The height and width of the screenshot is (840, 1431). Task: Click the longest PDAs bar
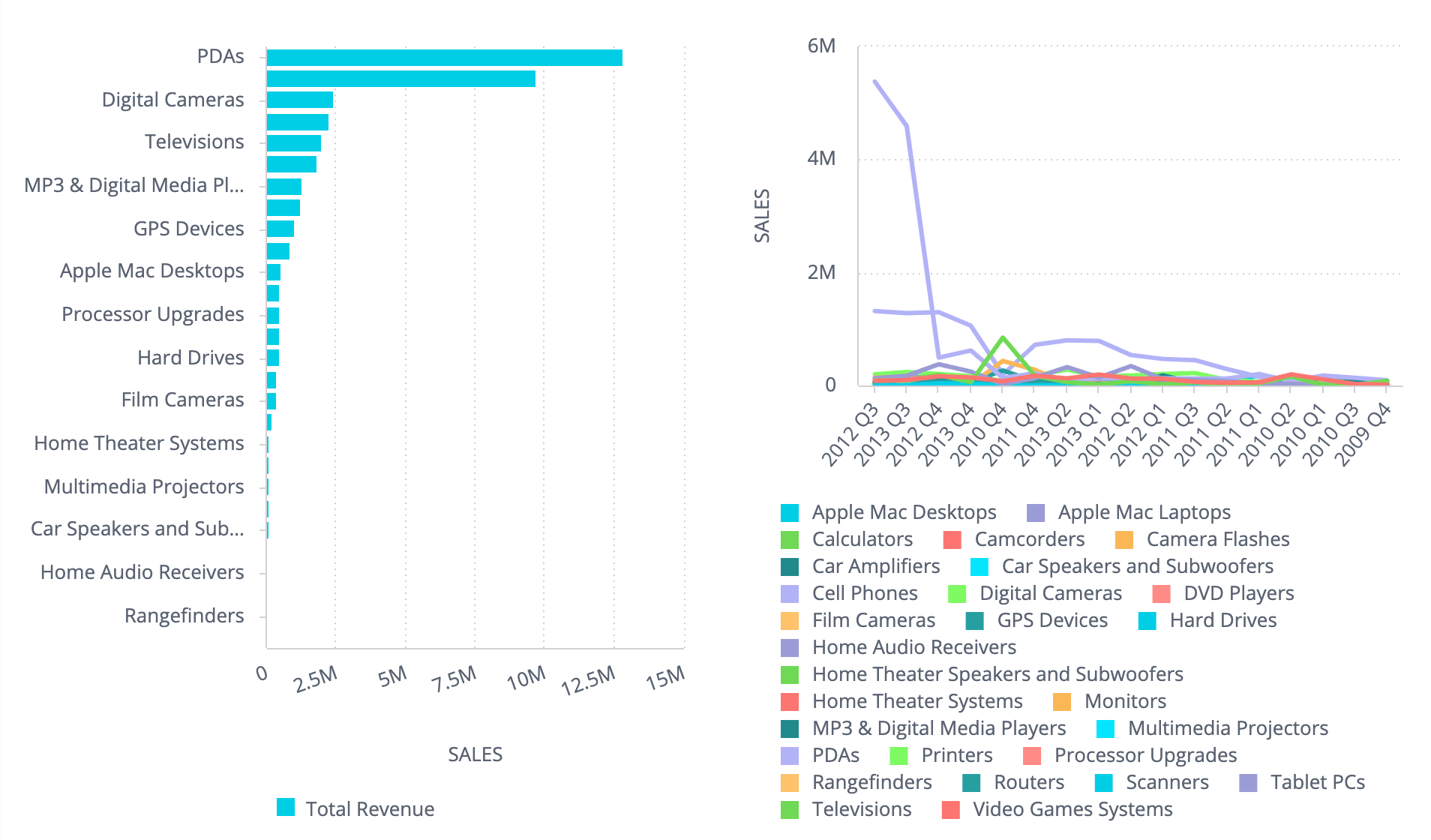[445, 55]
